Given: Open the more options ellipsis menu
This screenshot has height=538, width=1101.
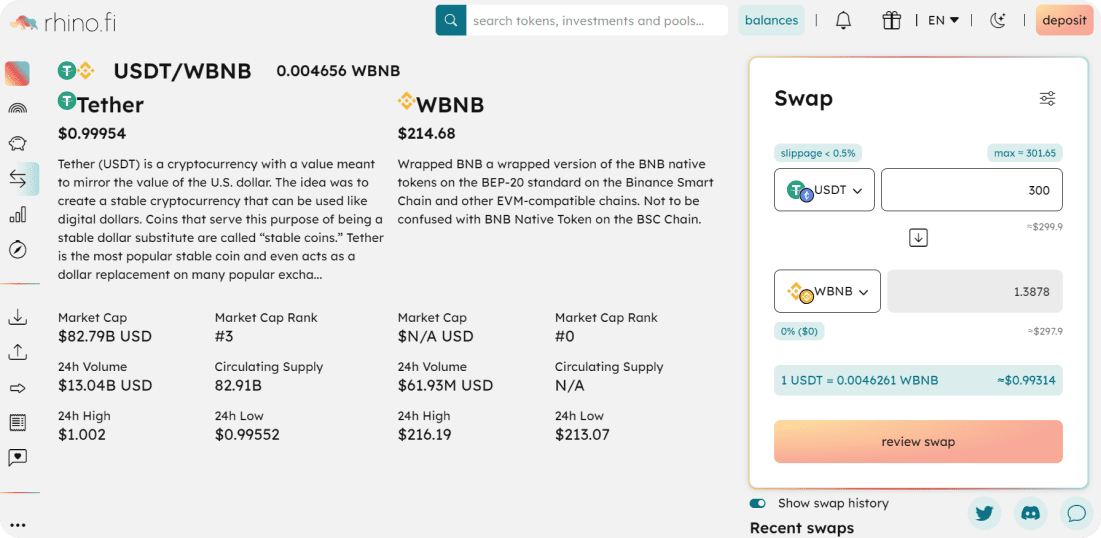Looking at the screenshot, I should tap(18, 525).
